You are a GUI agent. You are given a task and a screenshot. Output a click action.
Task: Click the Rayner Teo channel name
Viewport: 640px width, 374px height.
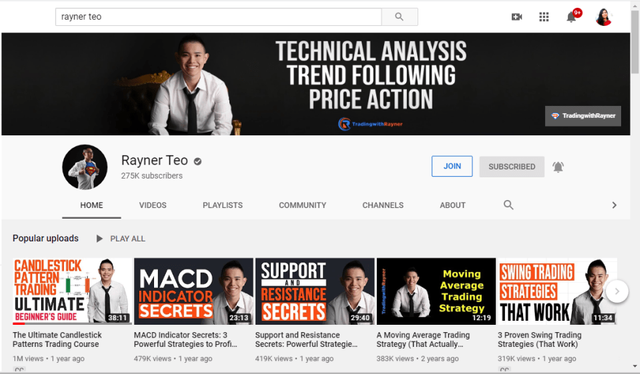(x=155, y=160)
